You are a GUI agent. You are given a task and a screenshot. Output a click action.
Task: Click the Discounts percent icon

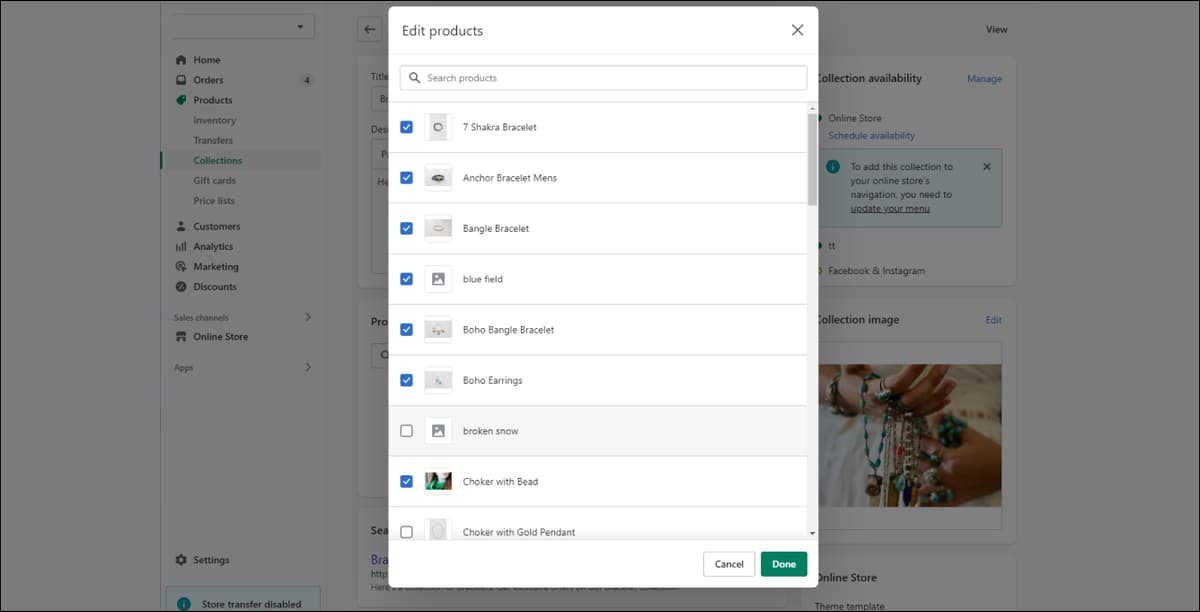tap(181, 287)
